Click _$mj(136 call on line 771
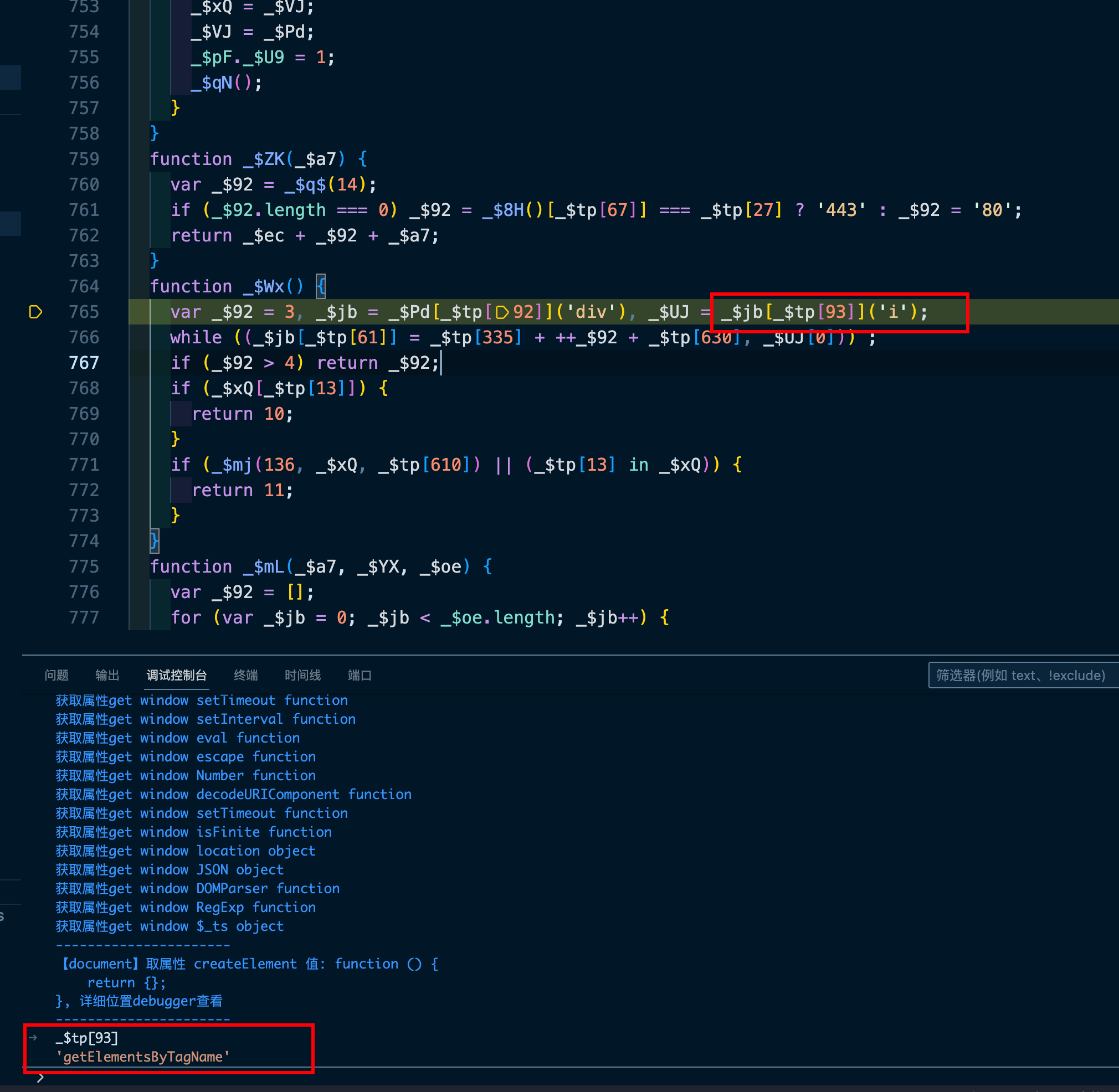The height and width of the screenshot is (1092, 1119). [253, 465]
